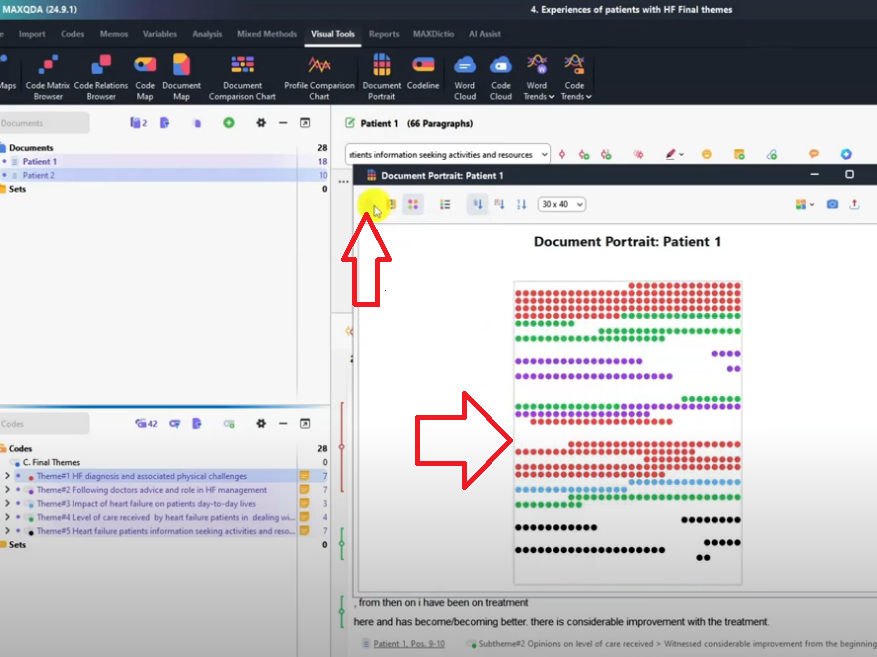Toggle activation dot for Theme#5 code
The height and width of the screenshot is (657, 877).
click(x=18, y=531)
